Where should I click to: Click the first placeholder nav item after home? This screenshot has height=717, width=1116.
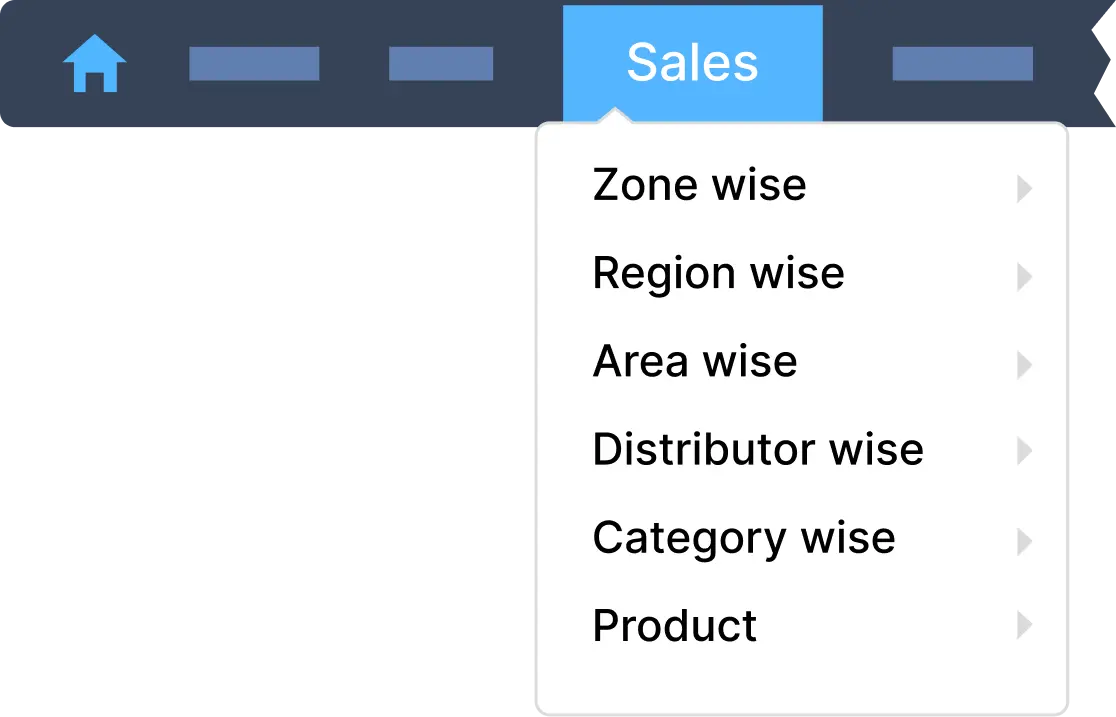pos(254,64)
